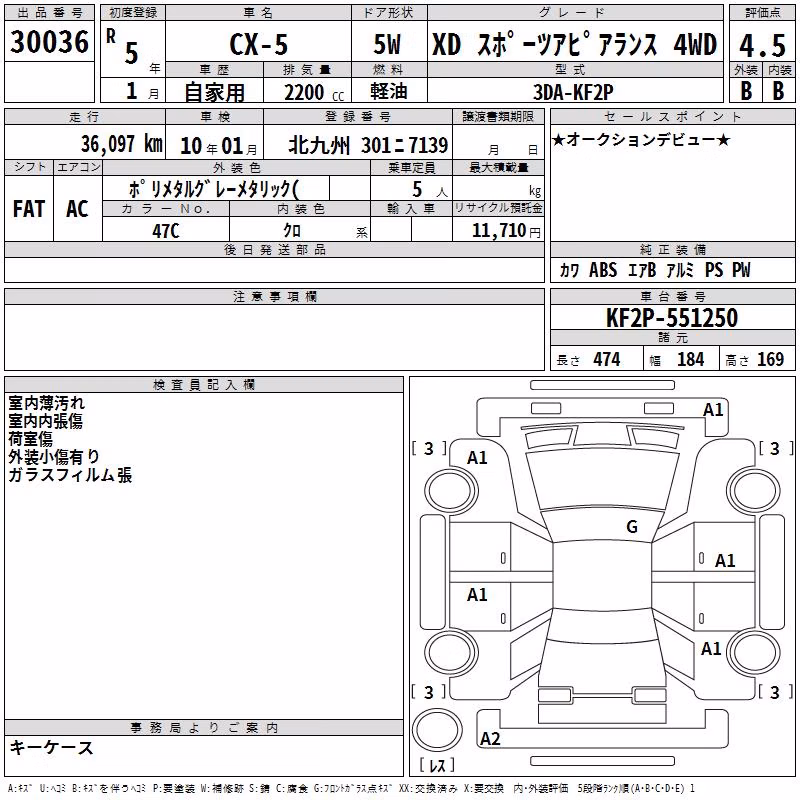Click the G mark on the windshield
This screenshot has width=800, height=800.
pyautogui.click(x=632, y=526)
